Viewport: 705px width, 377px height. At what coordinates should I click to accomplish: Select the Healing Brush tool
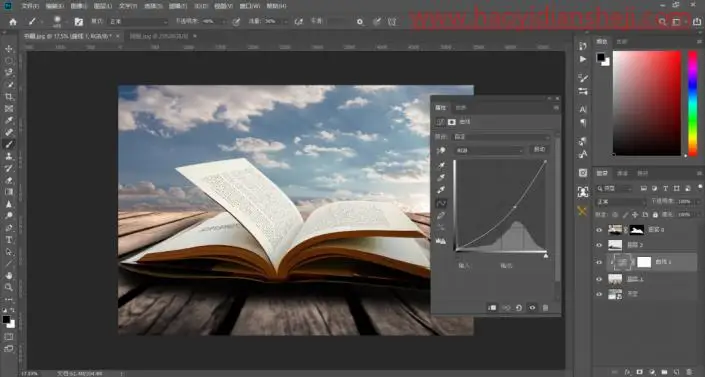tap(9, 132)
